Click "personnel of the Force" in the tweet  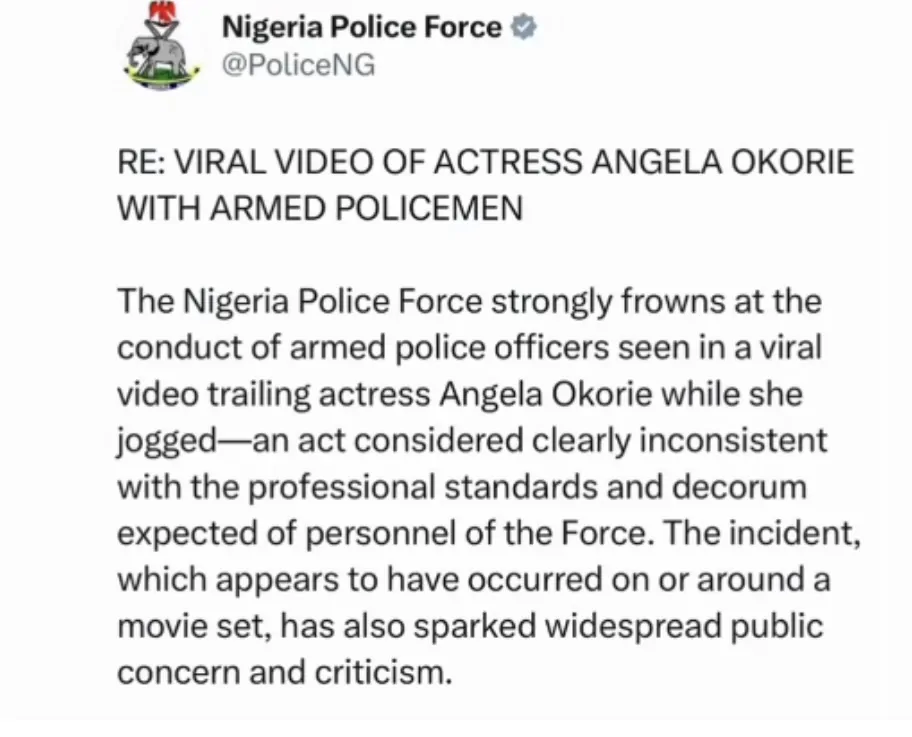445,532
